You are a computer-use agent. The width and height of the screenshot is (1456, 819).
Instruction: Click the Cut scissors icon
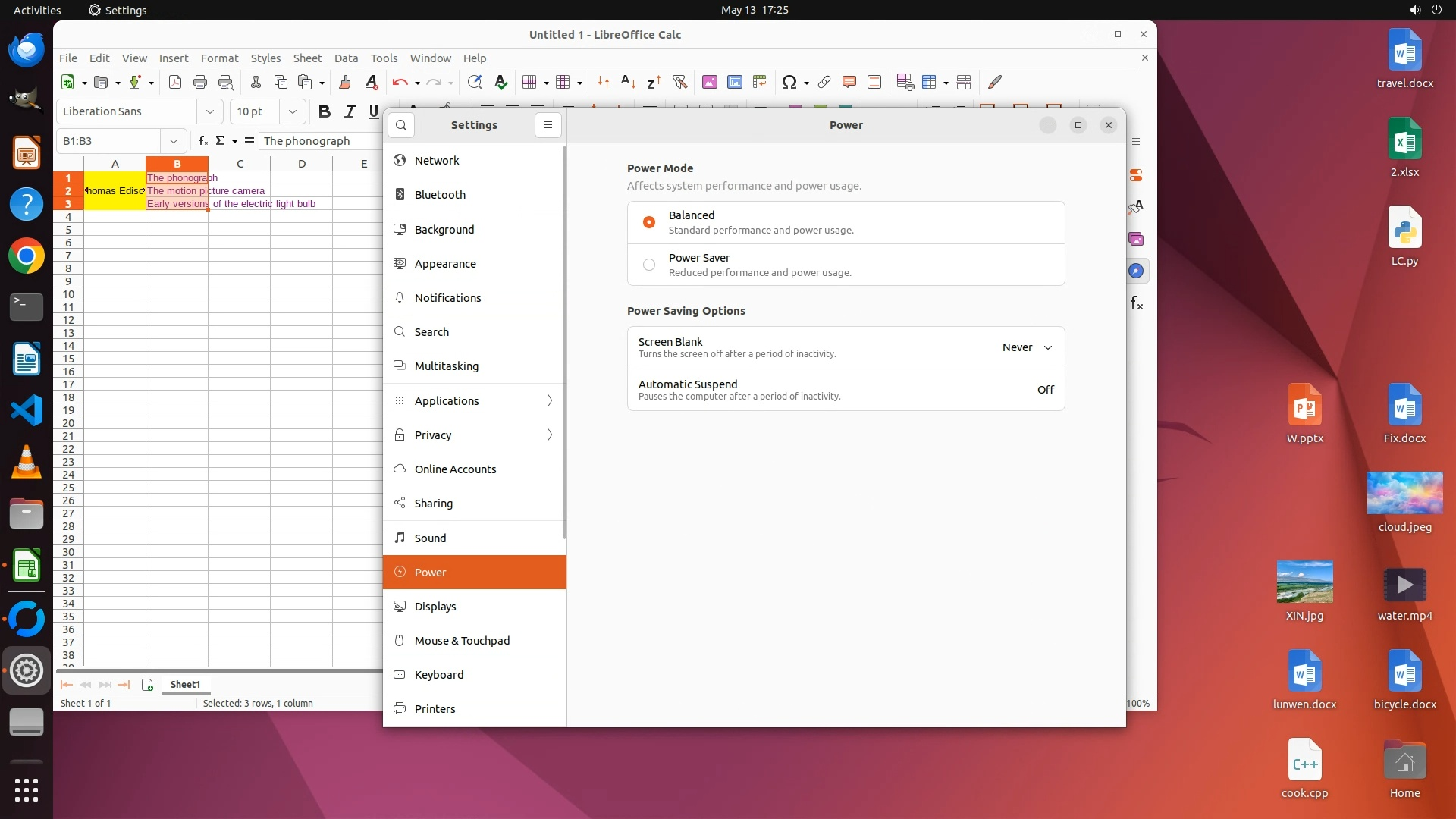tap(256, 82)
